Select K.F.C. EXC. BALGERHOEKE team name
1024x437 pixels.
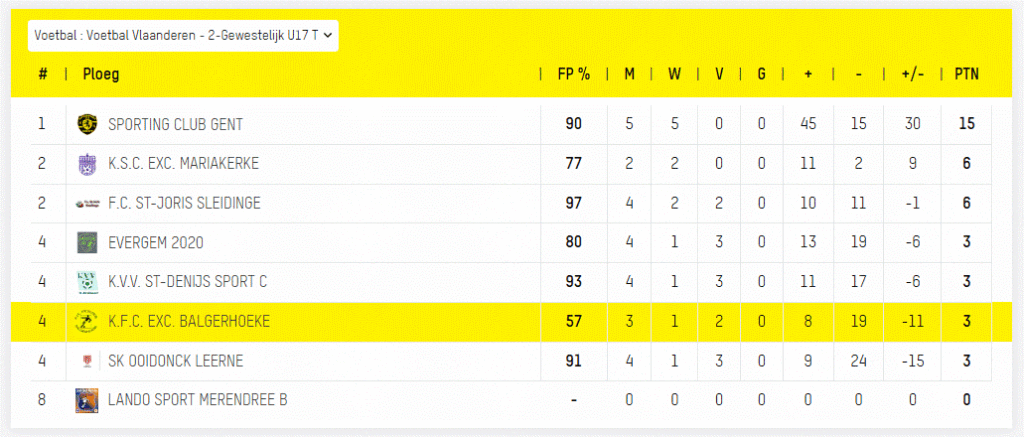[x=189, y=322]
